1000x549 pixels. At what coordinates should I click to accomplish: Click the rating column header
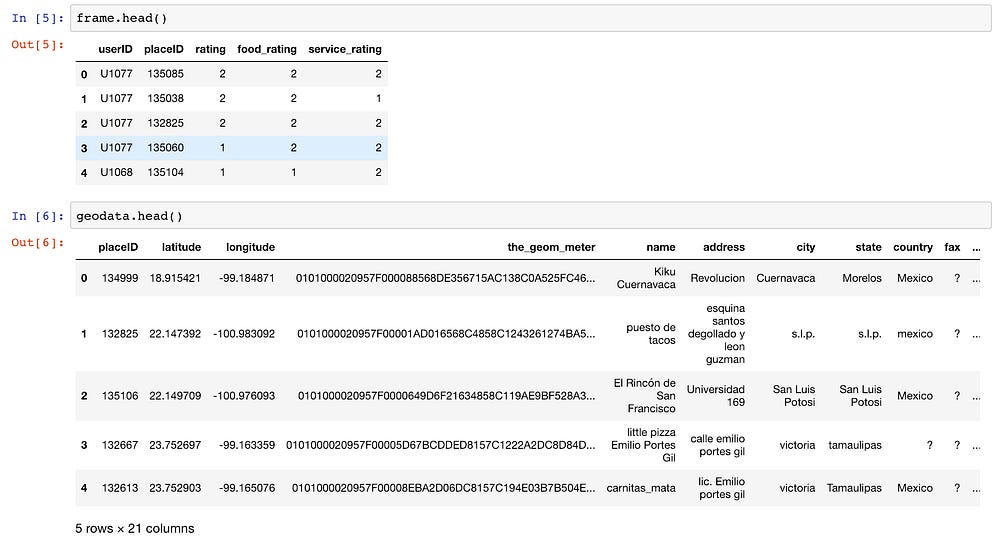[210, 49]
